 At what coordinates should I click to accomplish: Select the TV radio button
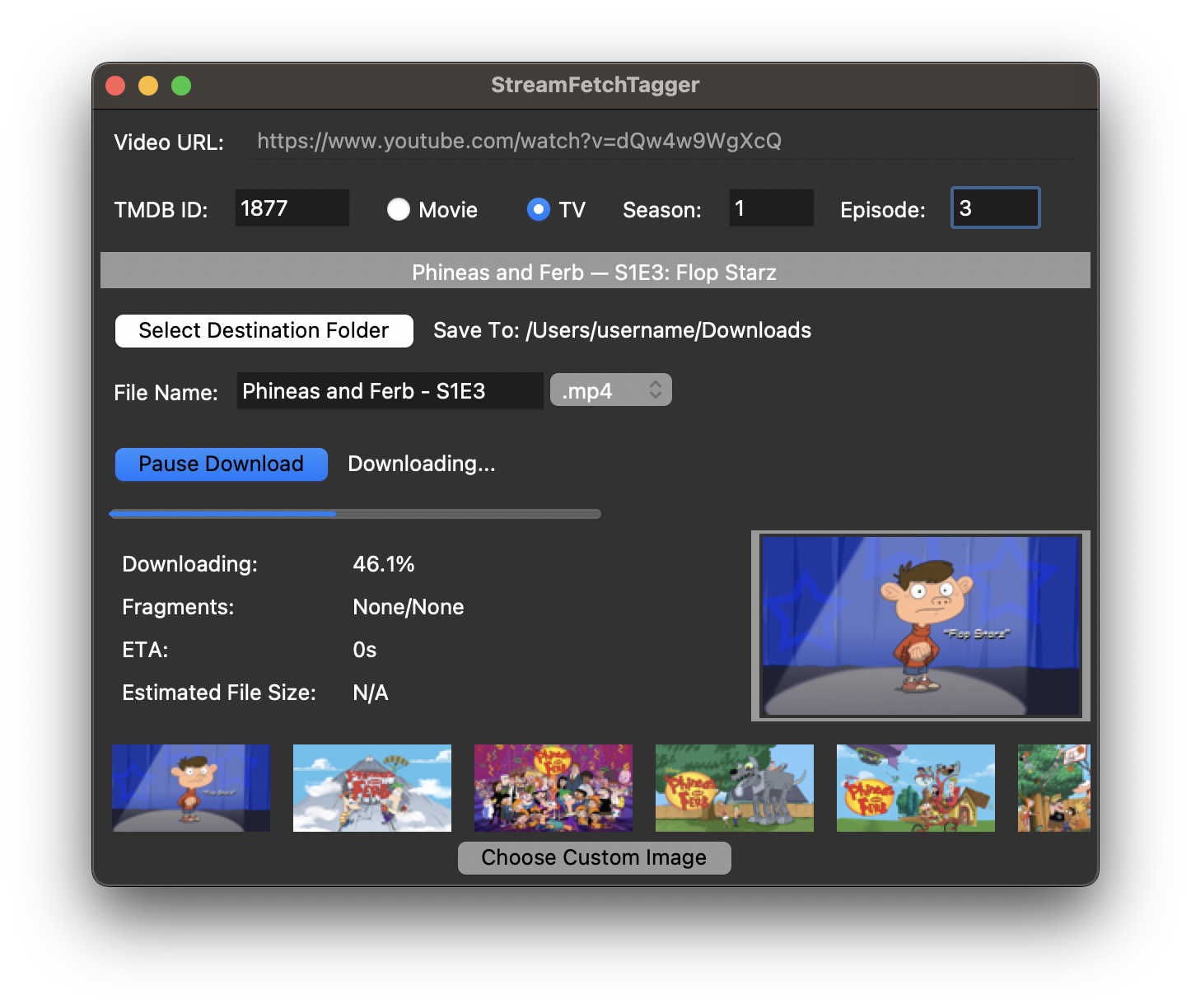tap(539, 209)
